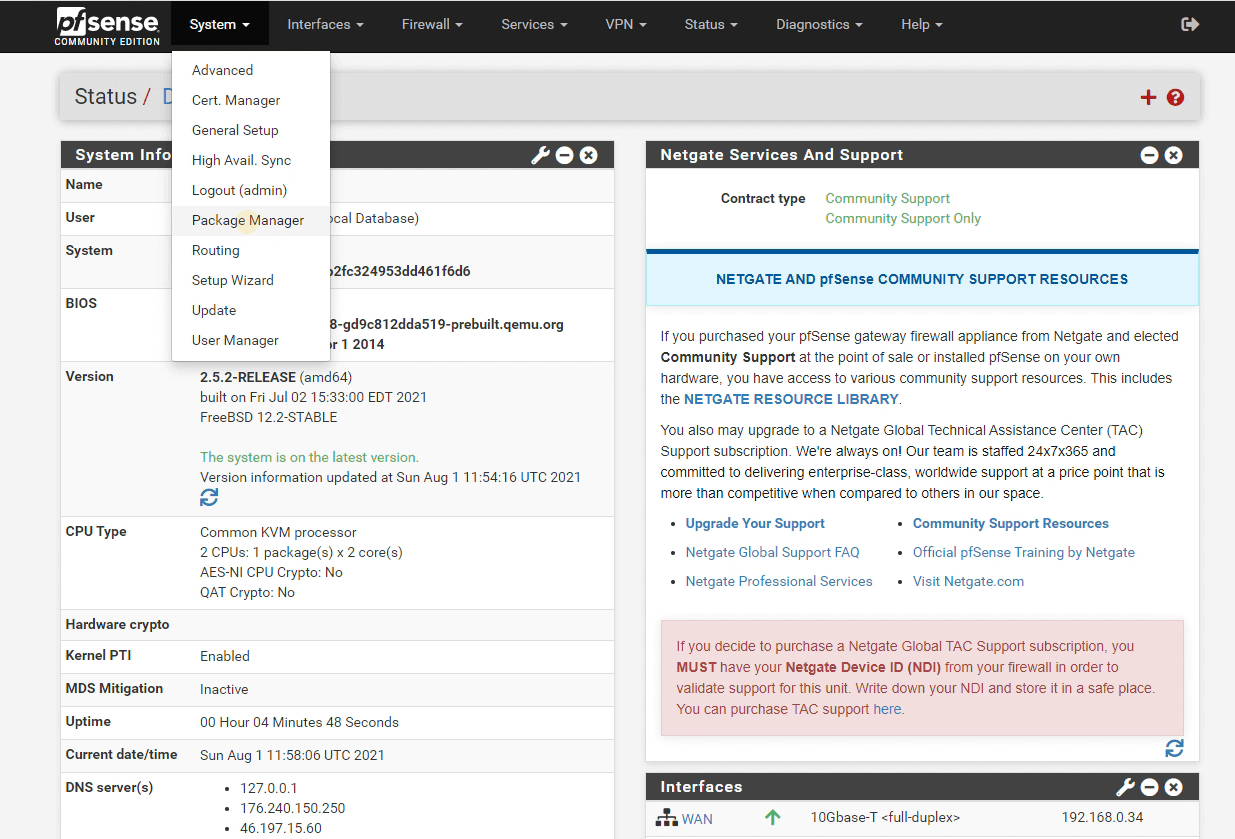1235x839 pixels.
Task: Minimize the Interfaces widget
Action: tap(1150, 787)
